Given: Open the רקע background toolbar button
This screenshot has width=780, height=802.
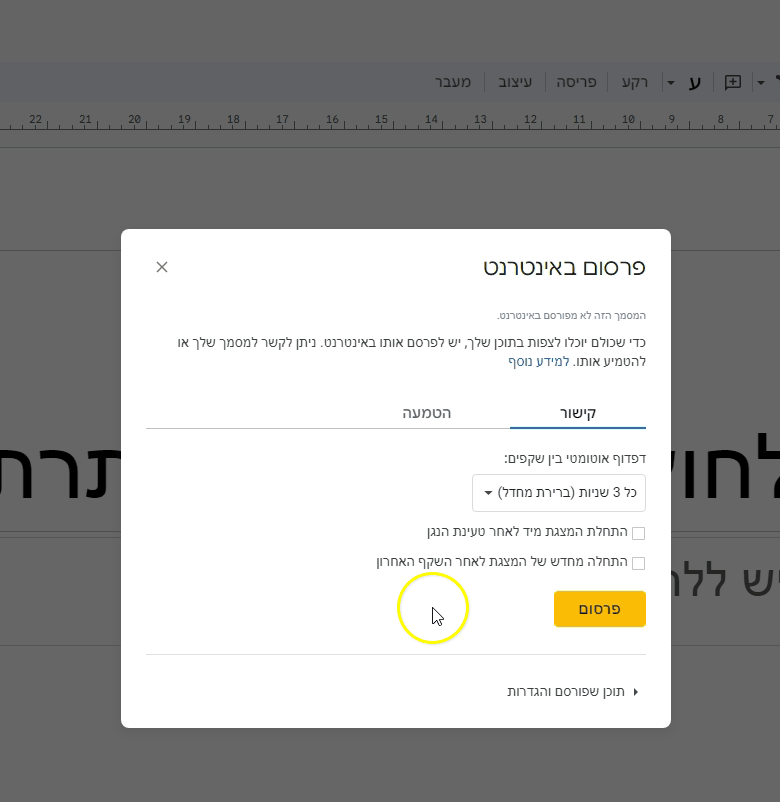Looking at the screenshot, I should coord(635,82).
